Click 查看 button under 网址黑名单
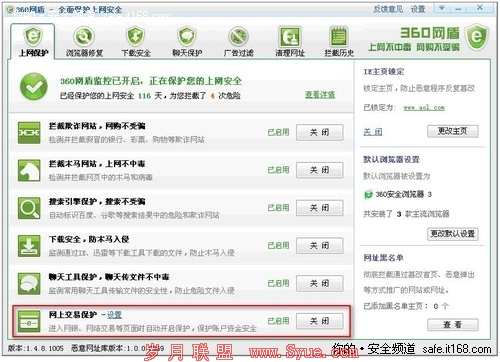500x362 pixels. (453, 324)
